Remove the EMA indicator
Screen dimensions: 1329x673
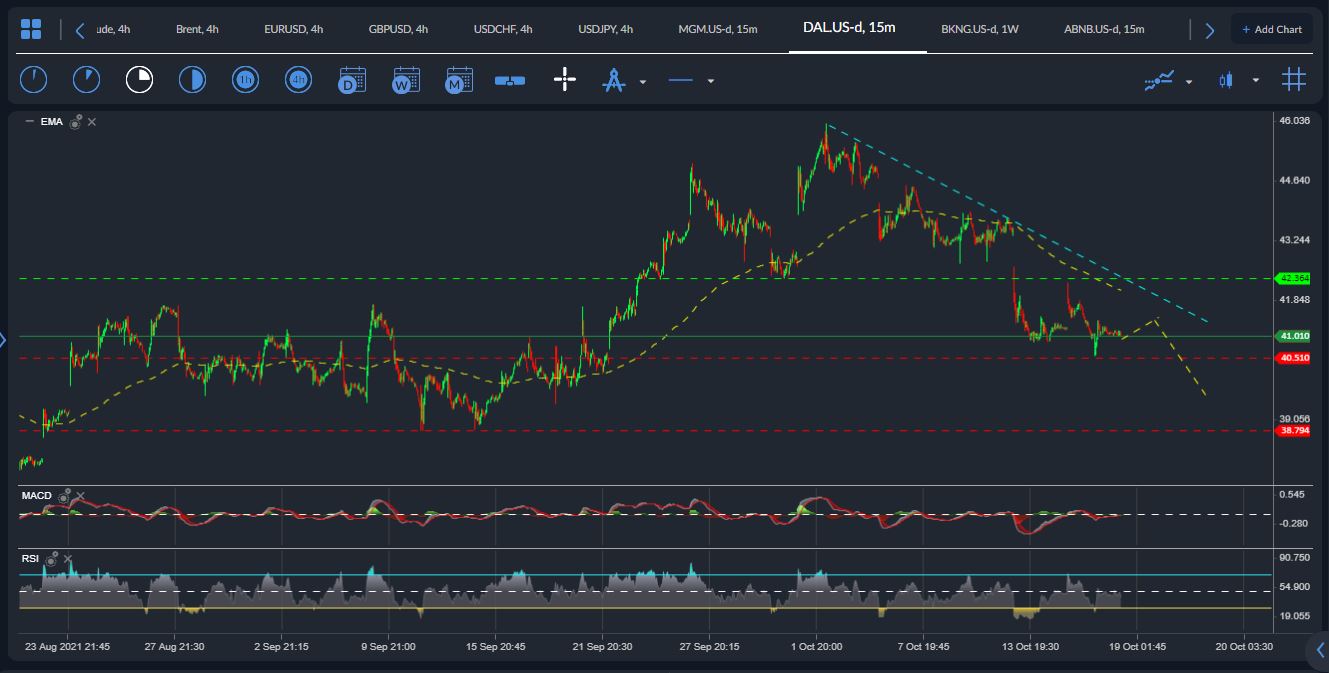[x=92, y=122]
